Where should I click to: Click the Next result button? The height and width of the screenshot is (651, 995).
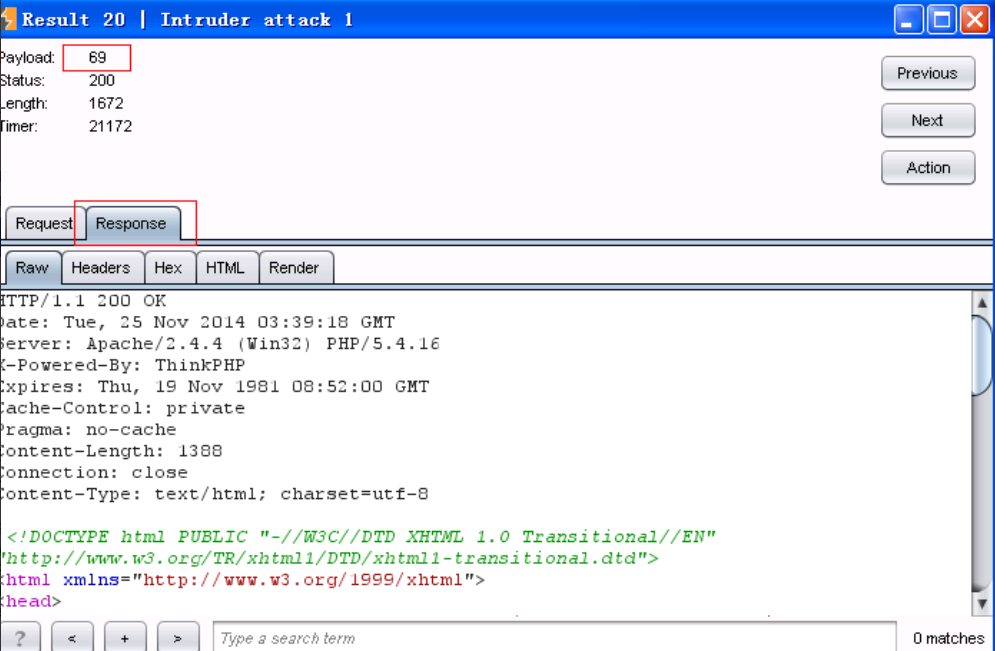[x=928, y=121]
